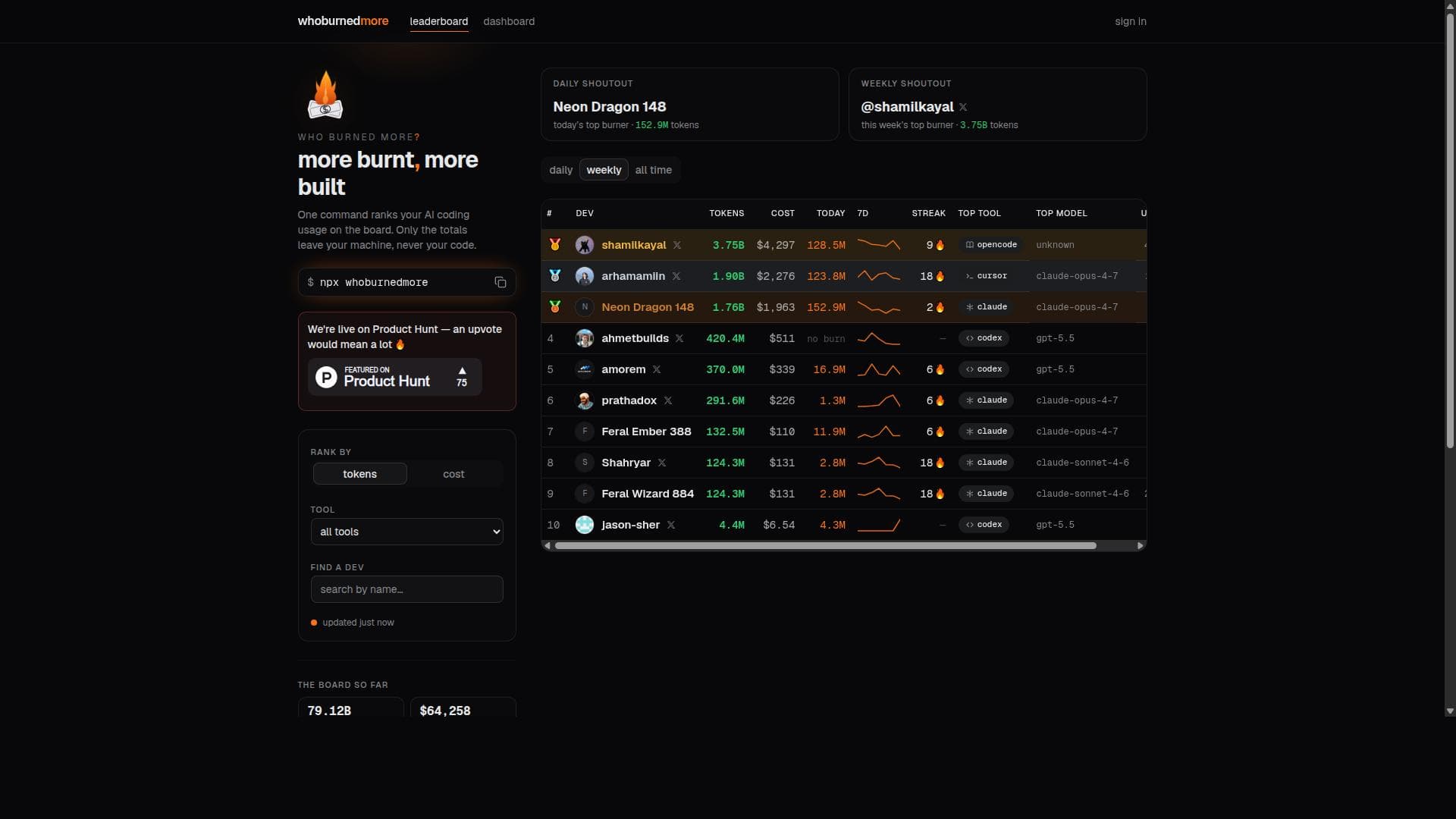This screenshot has height=819, width=1456.
Task: Copy the npx whoburnedmore command
Action: 500,282
